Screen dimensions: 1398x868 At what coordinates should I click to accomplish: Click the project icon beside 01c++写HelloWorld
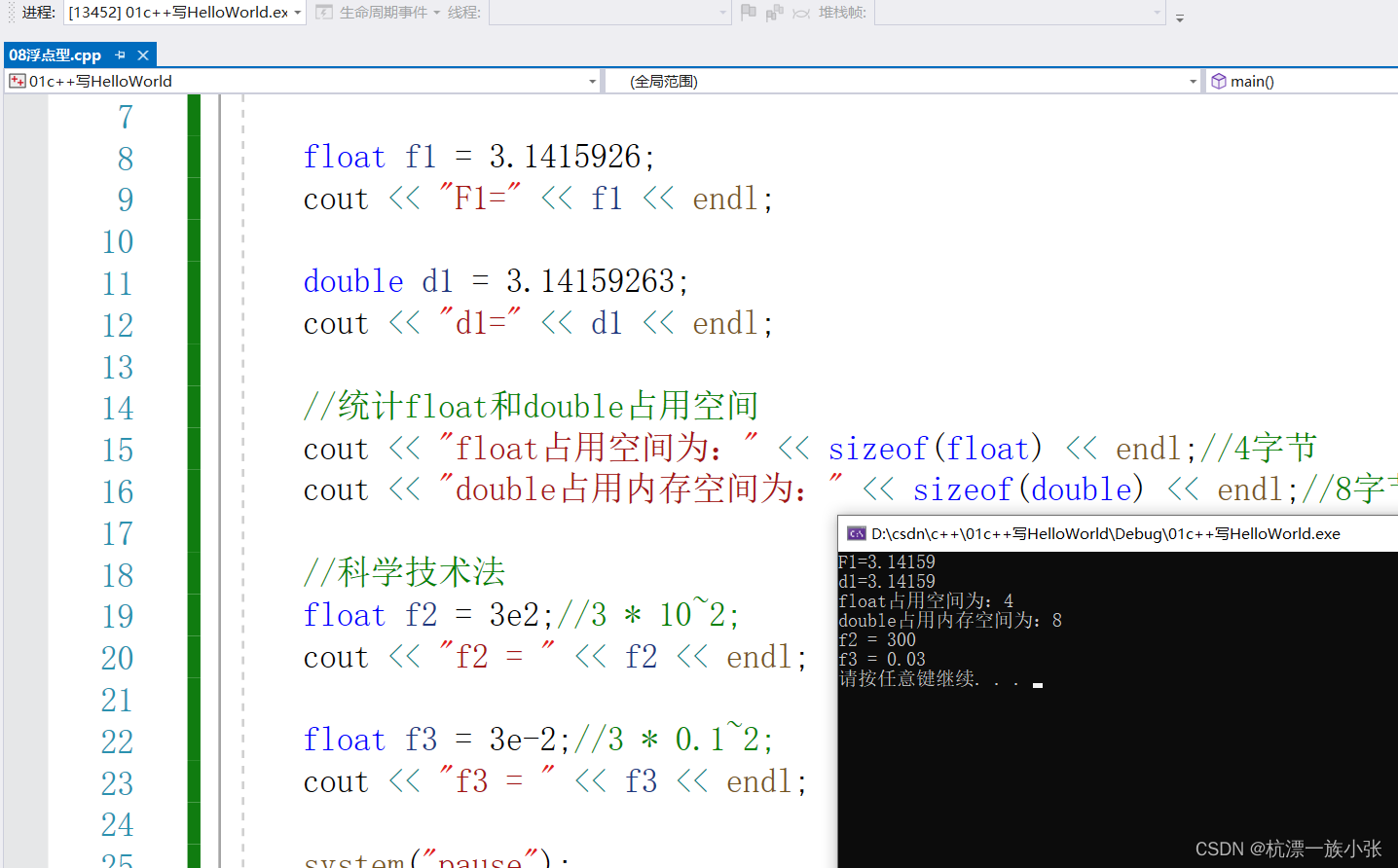click(18, 82)
